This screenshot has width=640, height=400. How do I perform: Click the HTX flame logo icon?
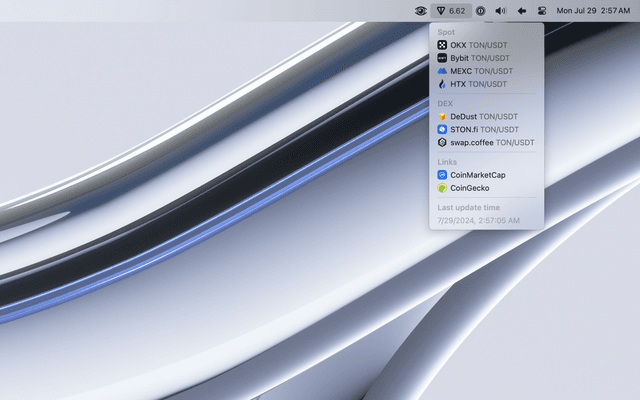pyautogui.click(x=442, y=84)
